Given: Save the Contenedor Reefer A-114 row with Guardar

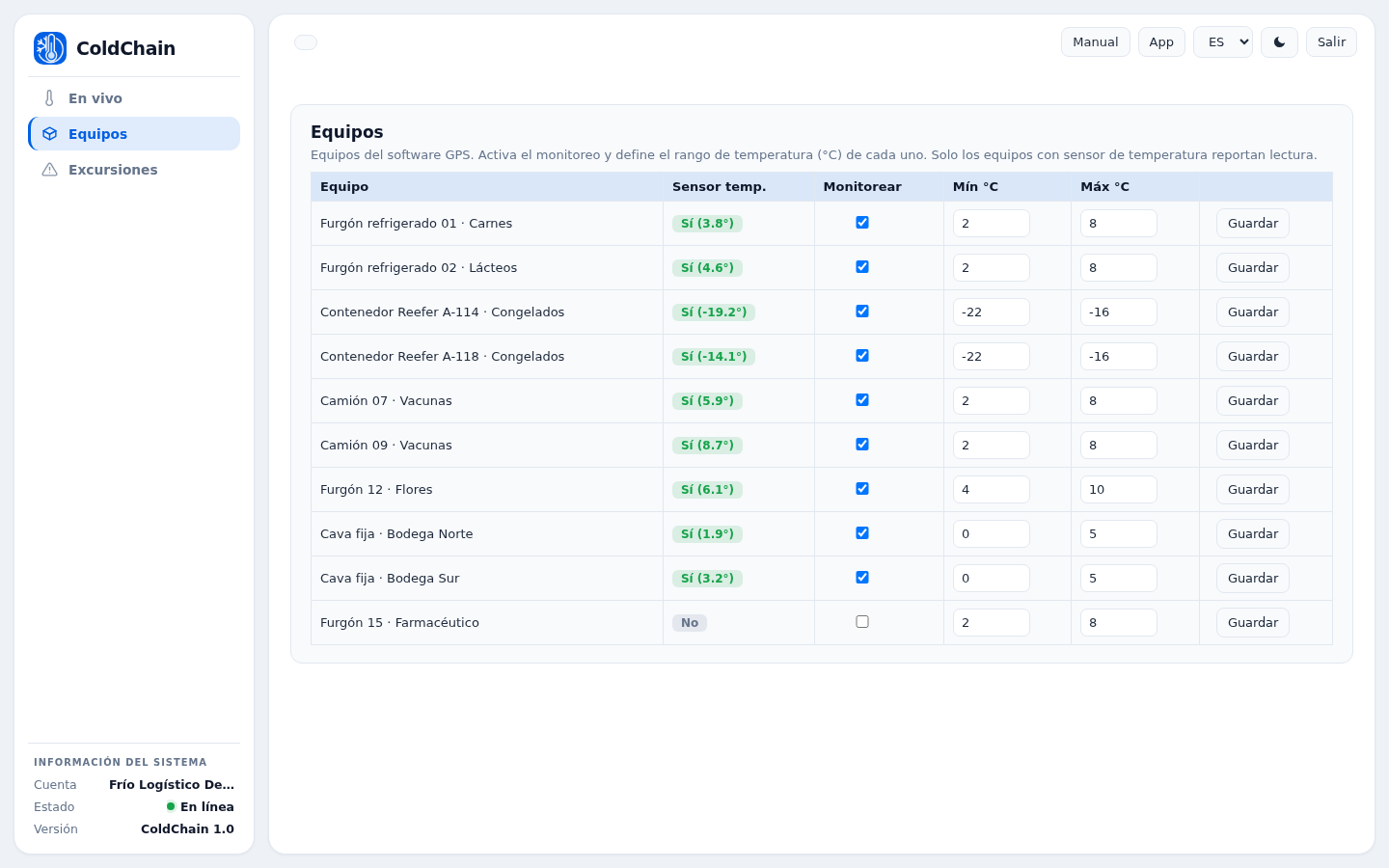Looking at the screenshot, I should [x=1253, y=312].
